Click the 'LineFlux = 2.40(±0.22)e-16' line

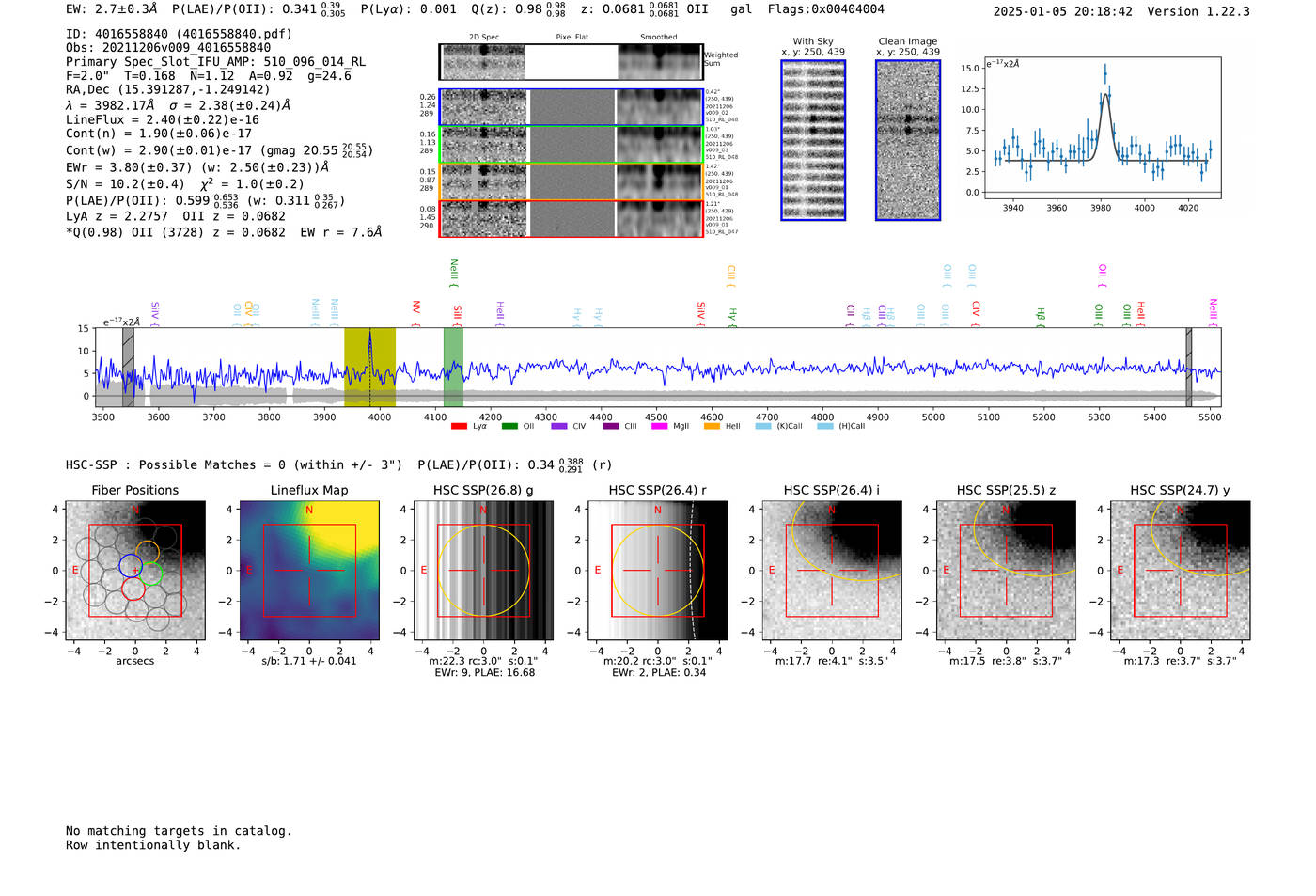pyautogui.click(x=163, y=120)
